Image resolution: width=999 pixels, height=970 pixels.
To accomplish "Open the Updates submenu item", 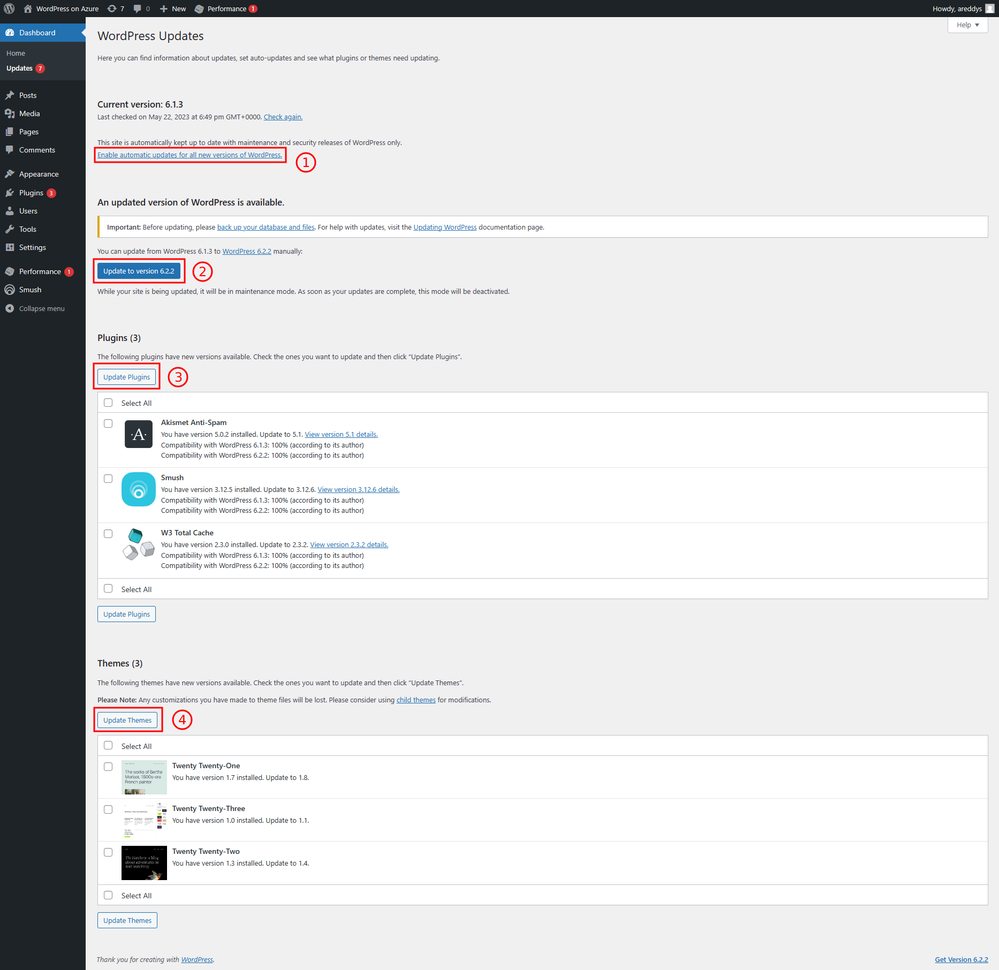I will tap(20, 68).
